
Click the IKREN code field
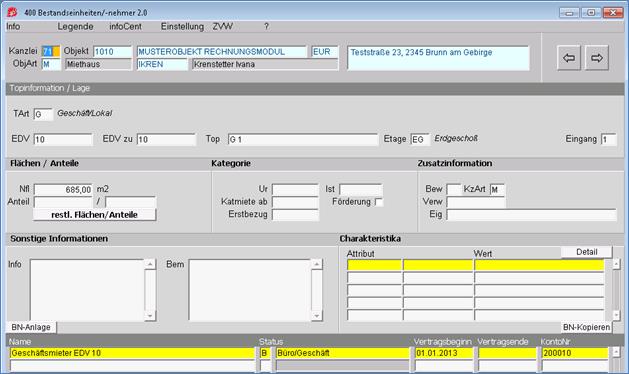coord(162,64)
